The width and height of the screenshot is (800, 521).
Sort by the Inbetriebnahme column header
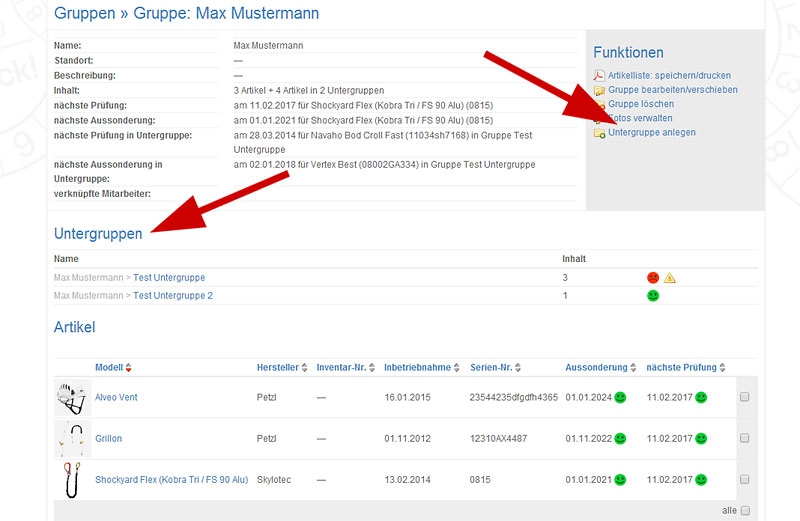[x=417, y=368]
